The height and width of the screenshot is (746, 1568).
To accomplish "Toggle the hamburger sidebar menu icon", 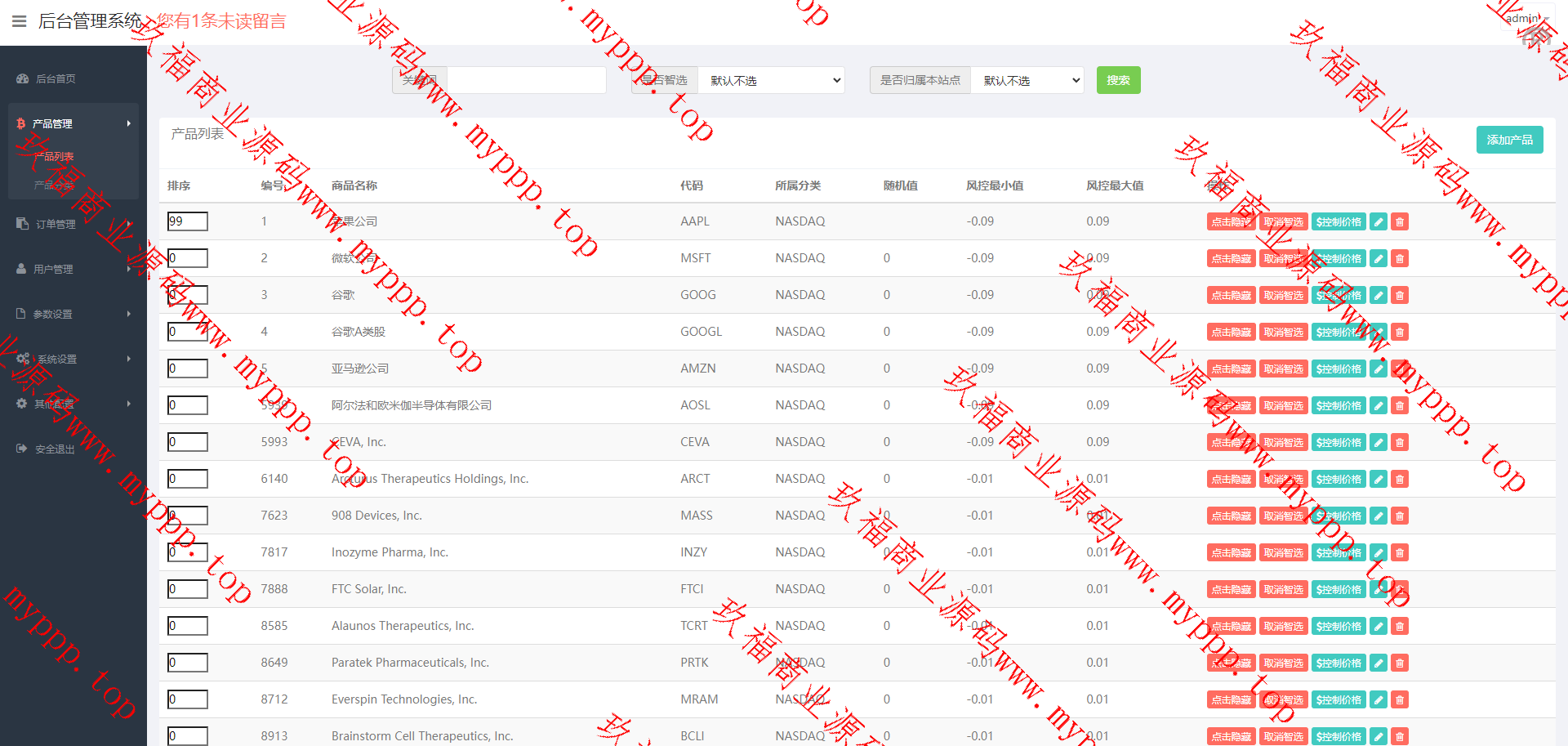I will click(20, 21).
